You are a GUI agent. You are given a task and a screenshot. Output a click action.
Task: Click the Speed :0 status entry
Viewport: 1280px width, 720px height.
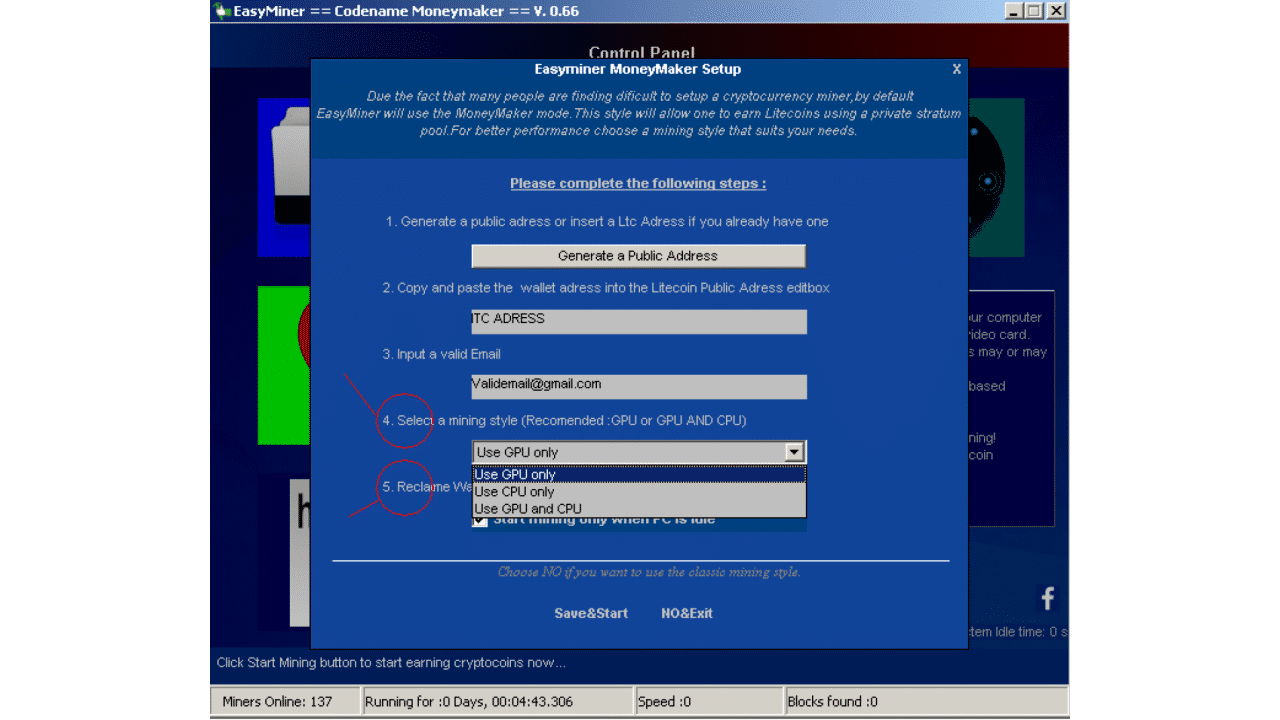(x=709, y=701)
